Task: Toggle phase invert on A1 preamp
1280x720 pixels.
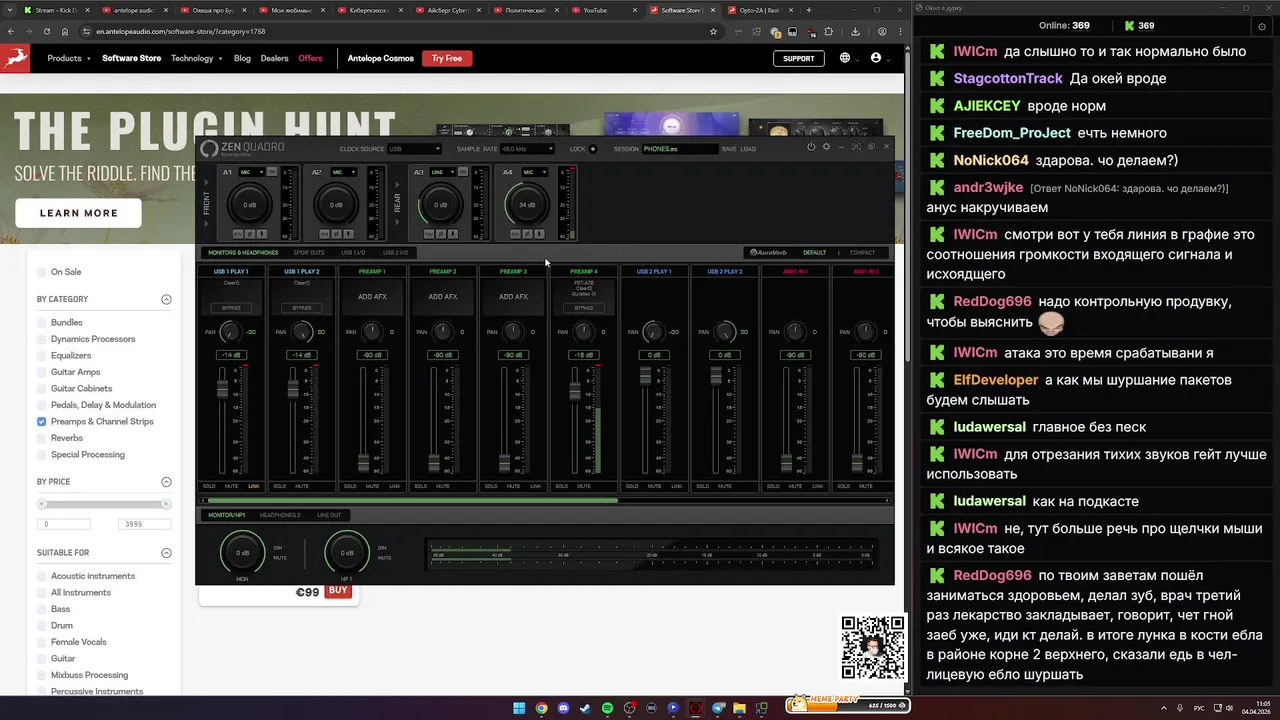Action: point(249,234)
